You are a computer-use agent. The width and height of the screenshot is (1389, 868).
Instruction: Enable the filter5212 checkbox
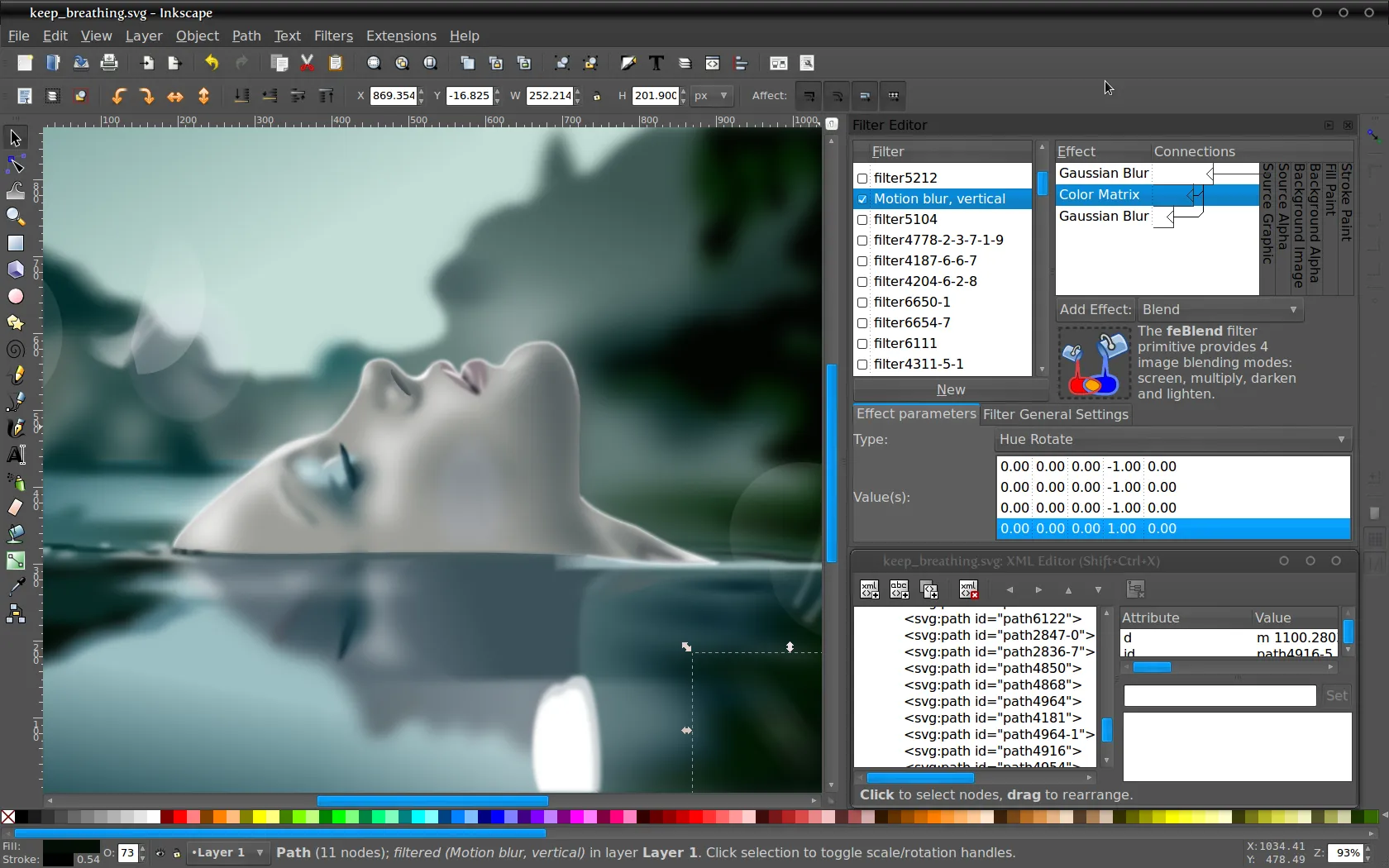point(862,178)
